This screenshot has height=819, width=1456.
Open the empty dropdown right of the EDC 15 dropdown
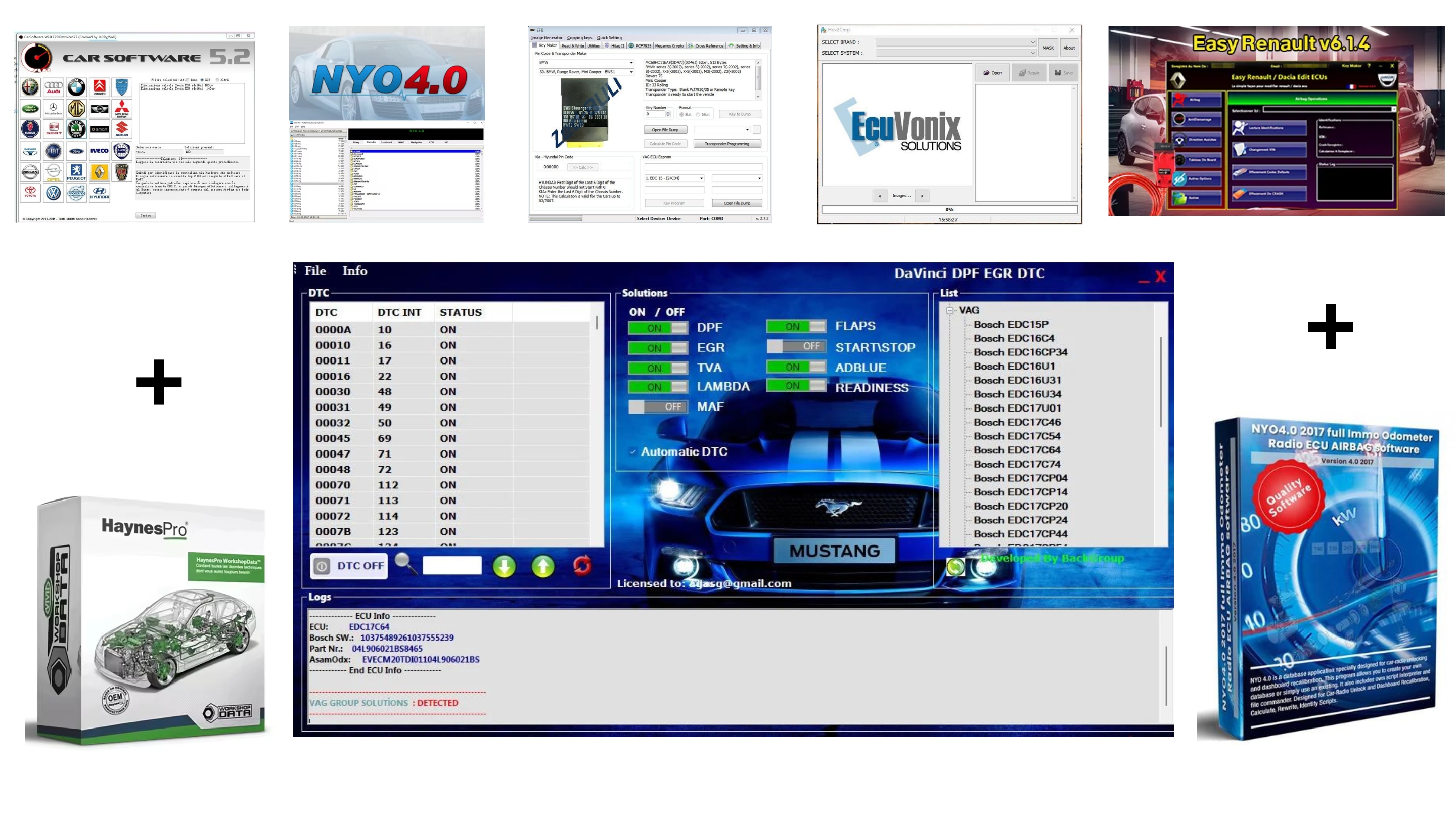click(737, 178)
